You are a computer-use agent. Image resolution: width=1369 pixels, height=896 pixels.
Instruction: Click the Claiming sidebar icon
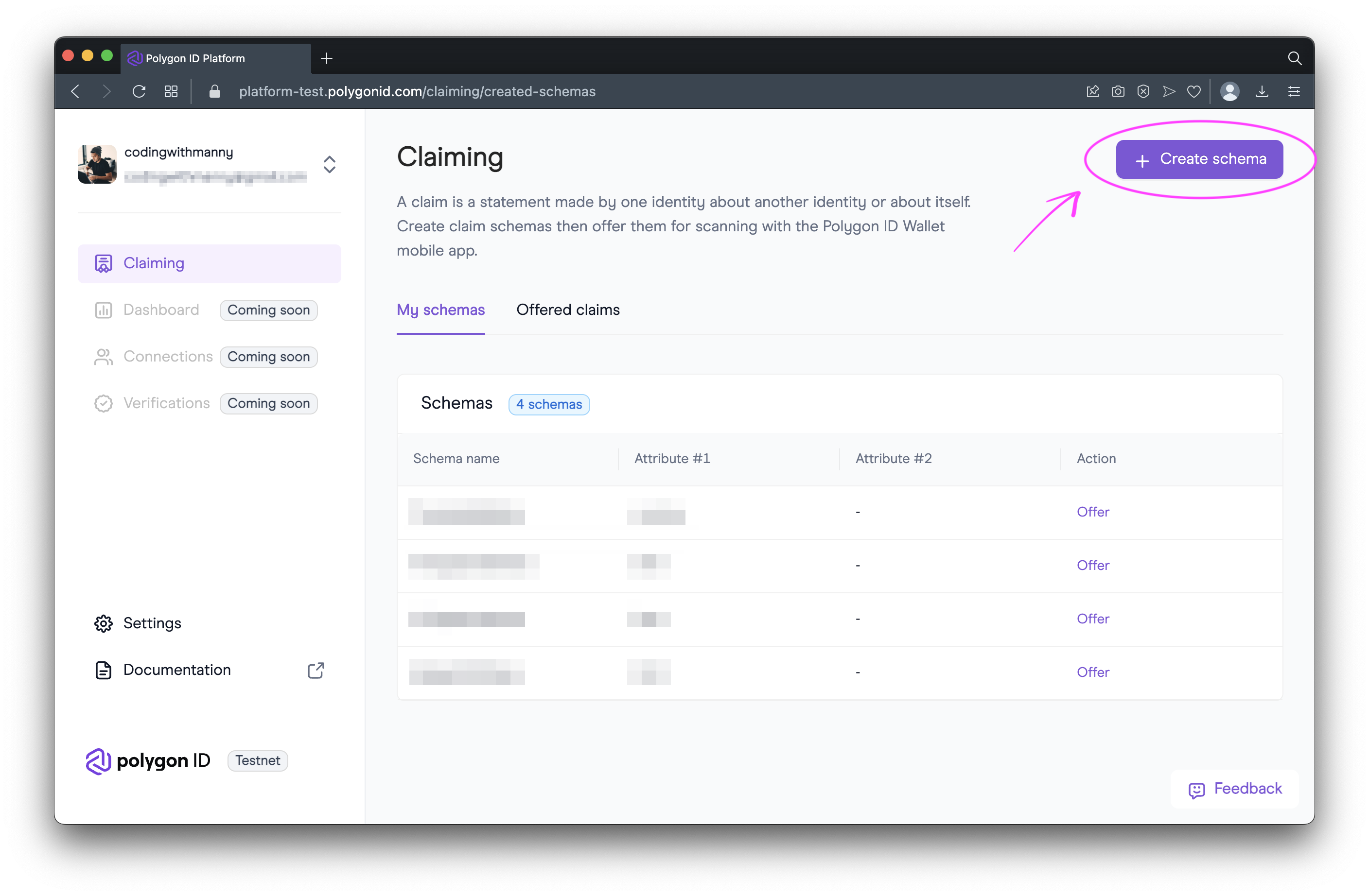tap(104, 263)
